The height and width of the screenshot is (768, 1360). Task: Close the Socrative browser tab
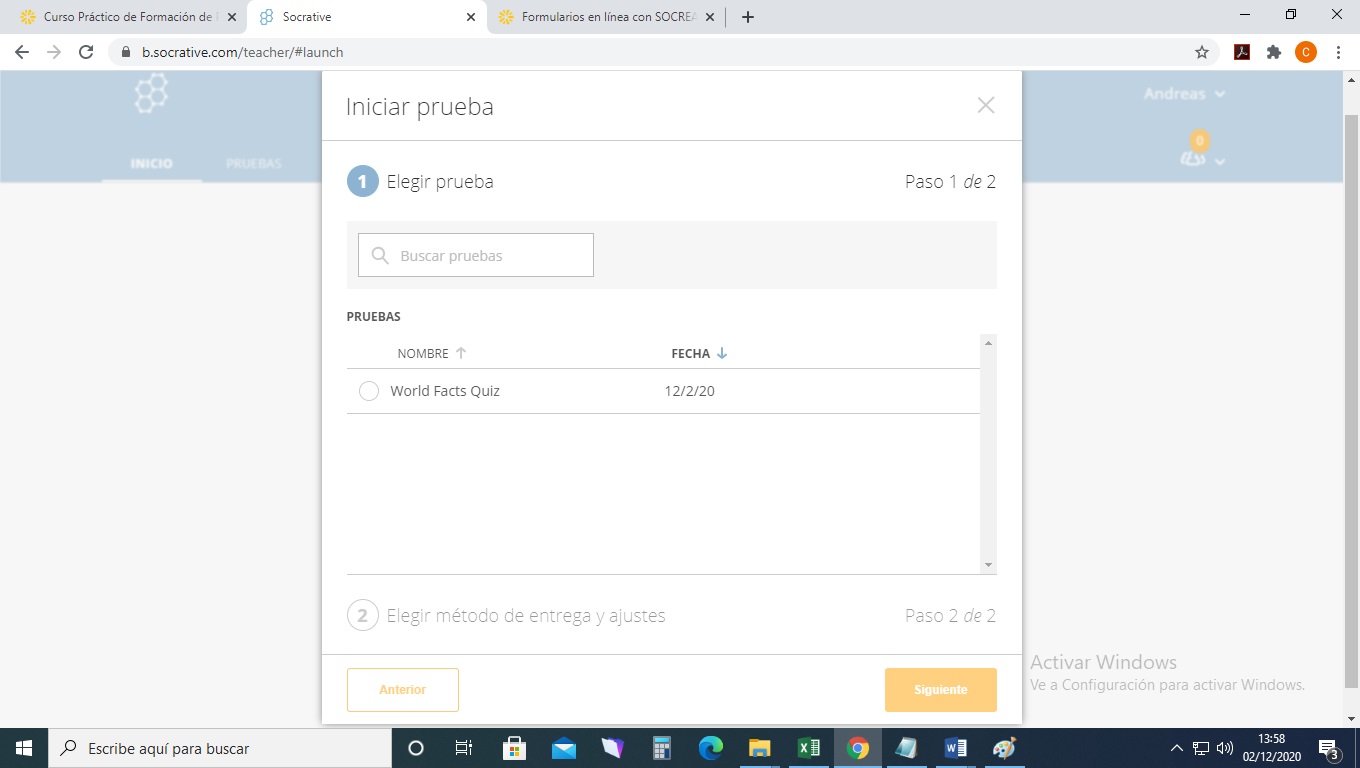pyautogui.click(x=471, y=17)
